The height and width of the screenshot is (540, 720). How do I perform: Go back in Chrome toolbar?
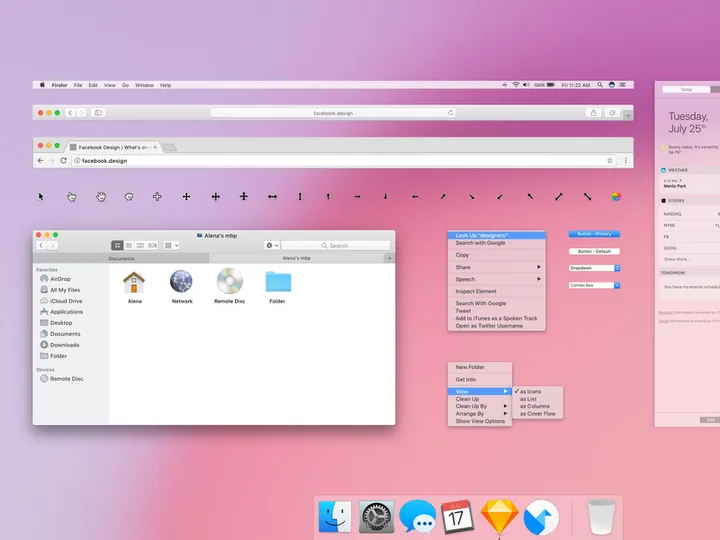[x=40, y=161]
